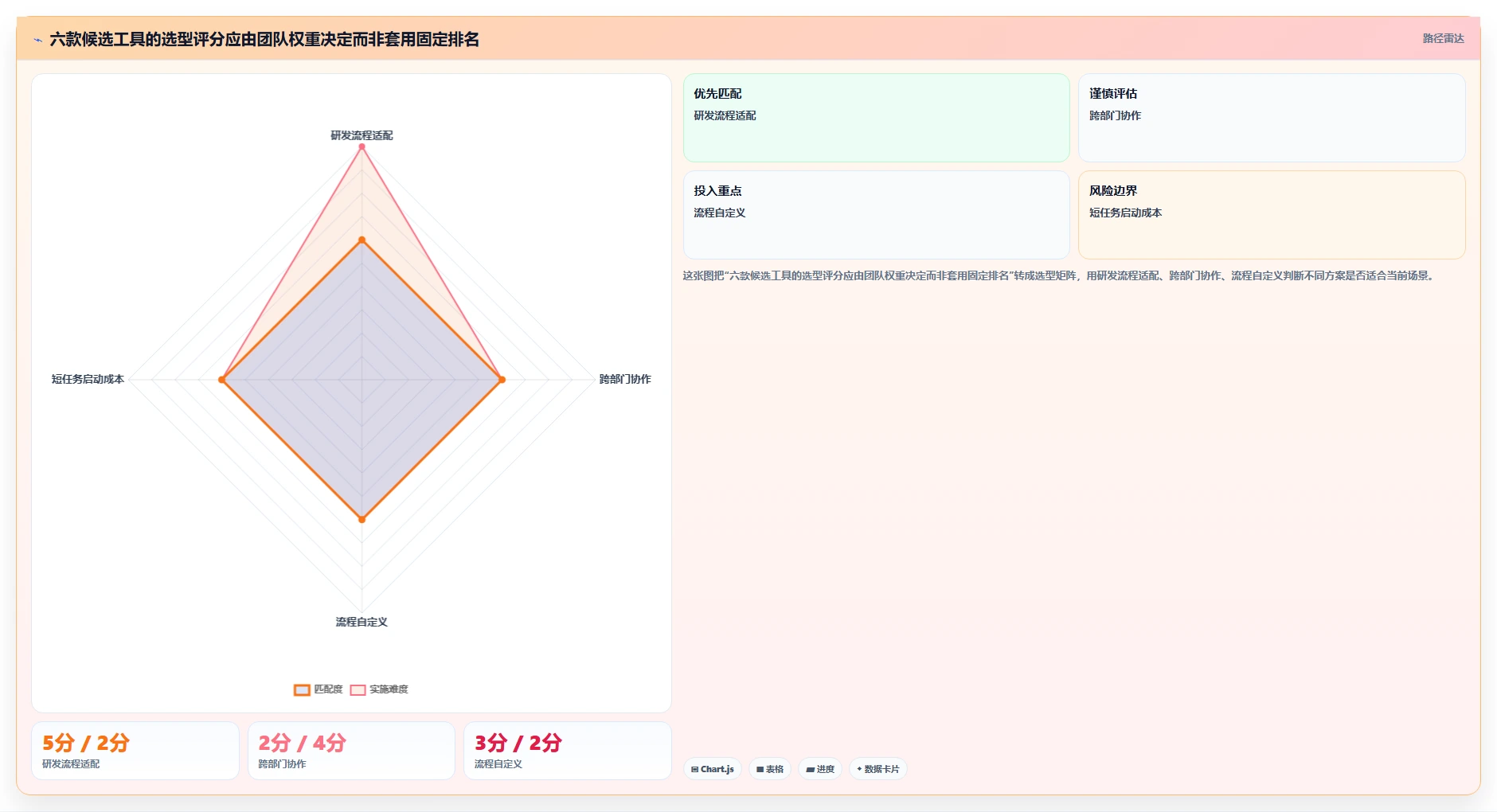
Task: Click the 路径雷达 label in header
Action: tap(1443, 38)
